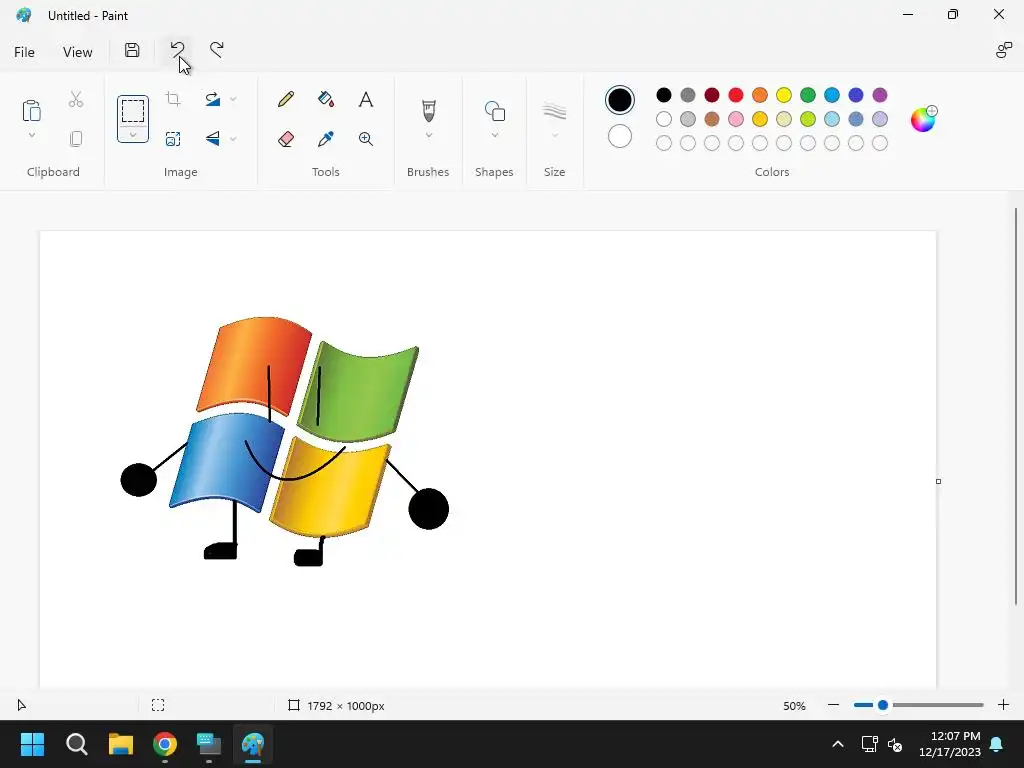This screenshot has width=1024, height=768.
Task: Select the Eraser tool
Action: (285, 138)
